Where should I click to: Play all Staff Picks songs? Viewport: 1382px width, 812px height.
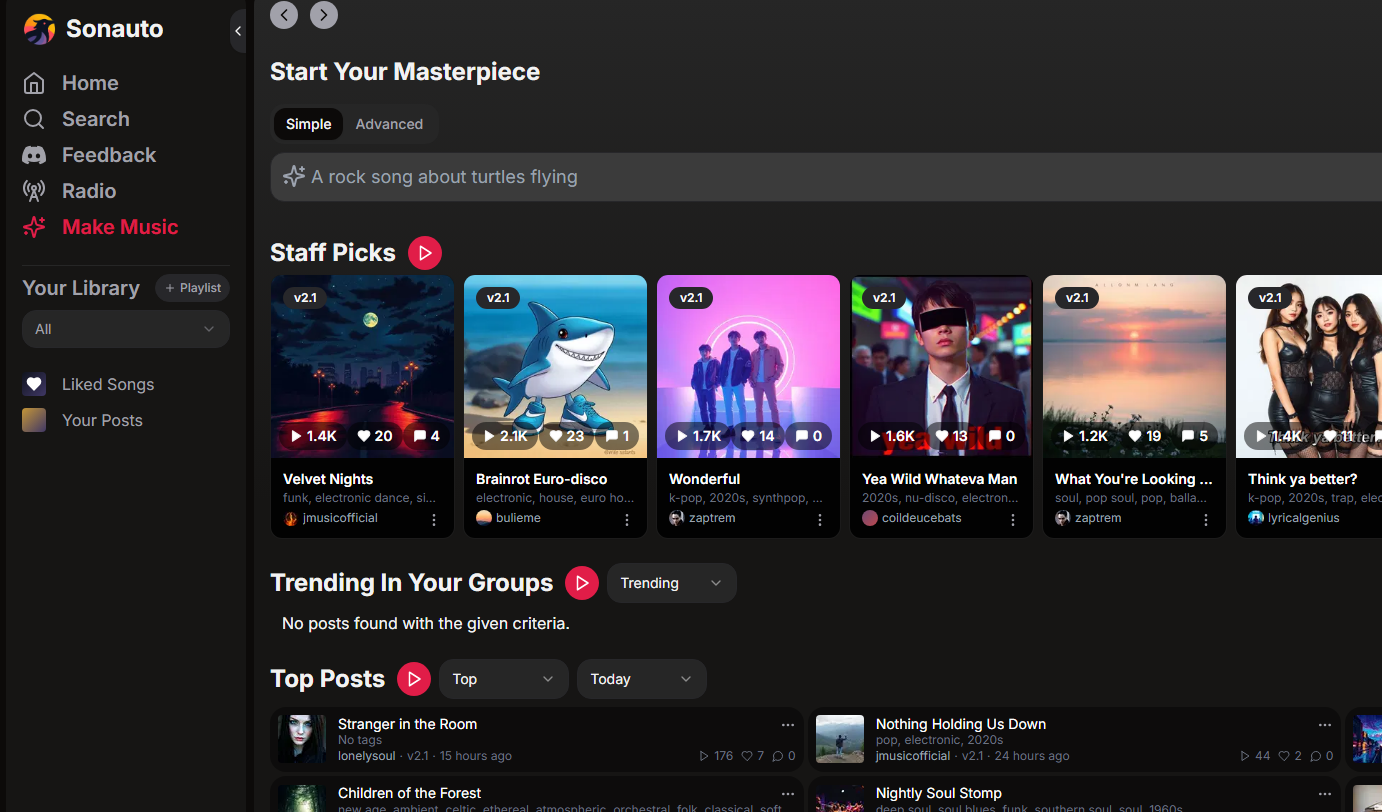(x=424, y=253)
